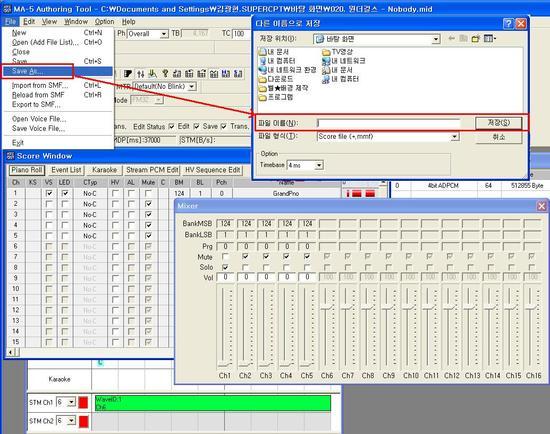Open the Edit menu

[x=29, y=22]
